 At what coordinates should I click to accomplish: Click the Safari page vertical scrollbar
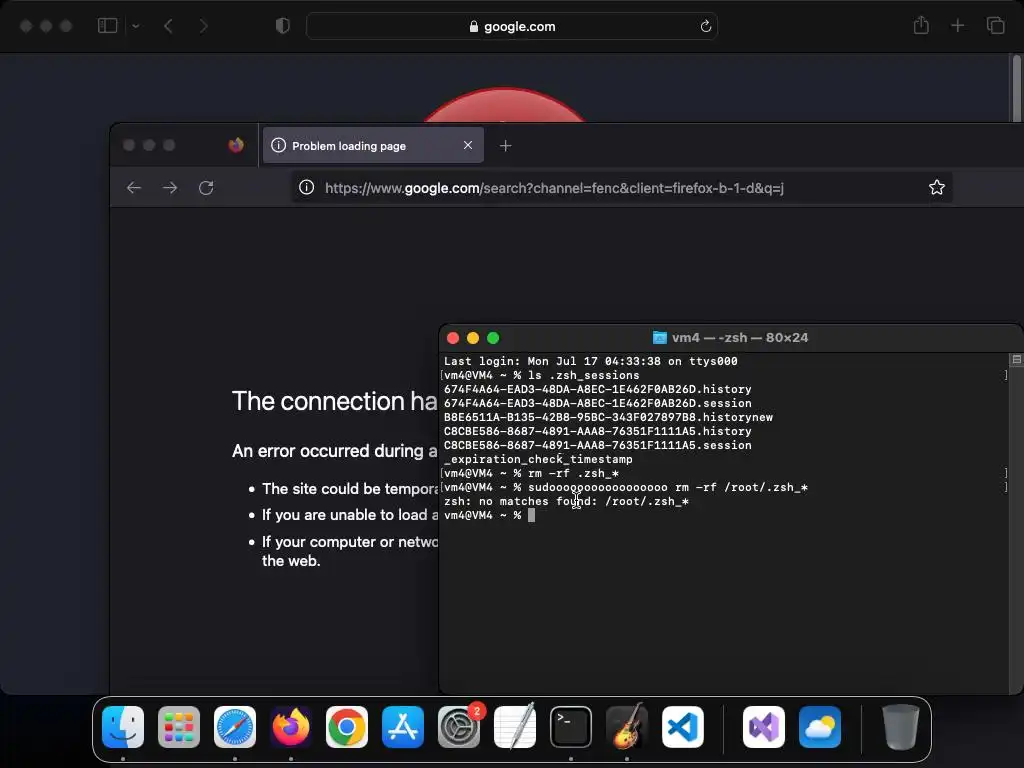(1016, 88)
